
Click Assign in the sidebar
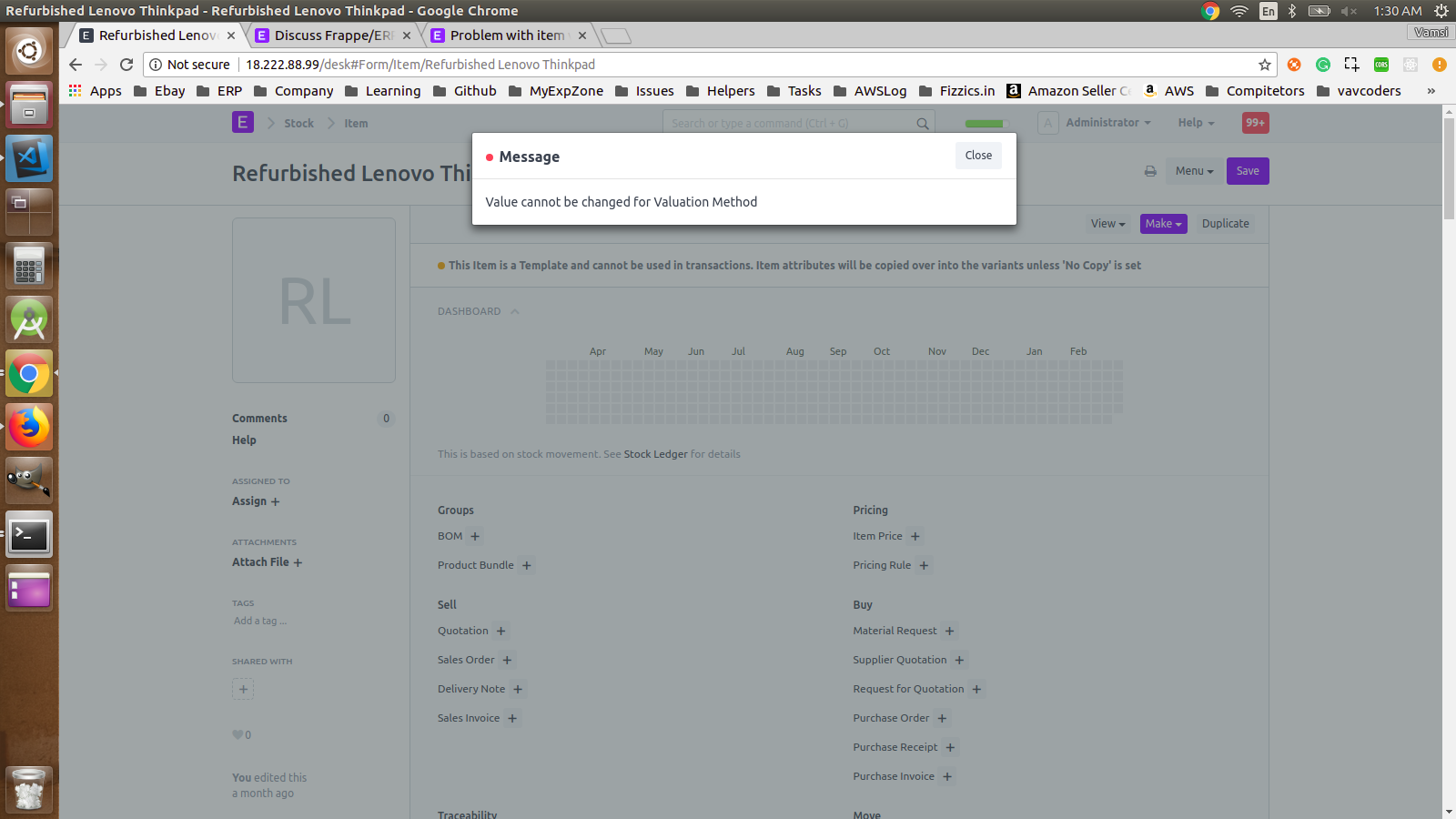coord(256,501)
